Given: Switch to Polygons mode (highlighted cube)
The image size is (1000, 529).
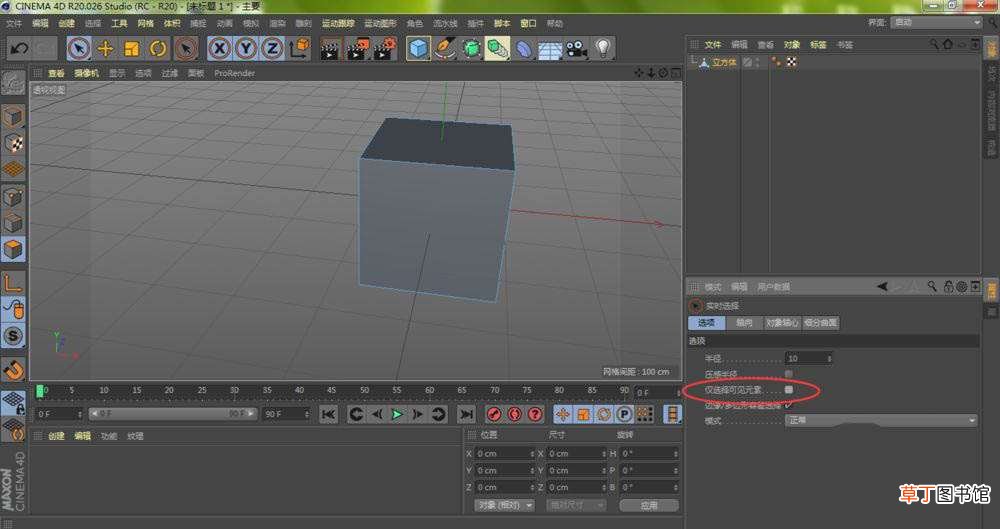Looking at the screenshot, I should point(13,250).
